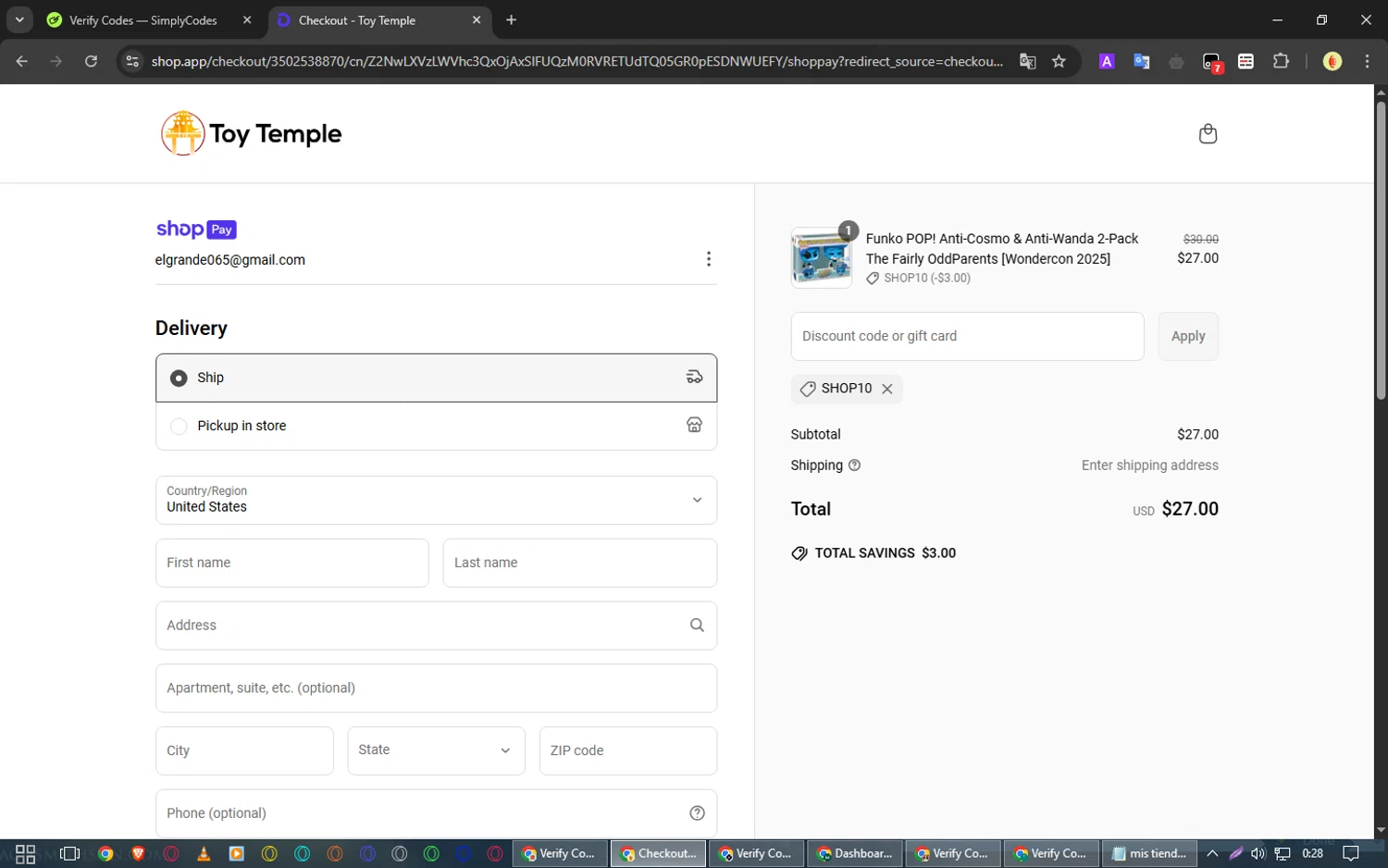Click the volume speaker tray icon

(x=1258, y=854)
